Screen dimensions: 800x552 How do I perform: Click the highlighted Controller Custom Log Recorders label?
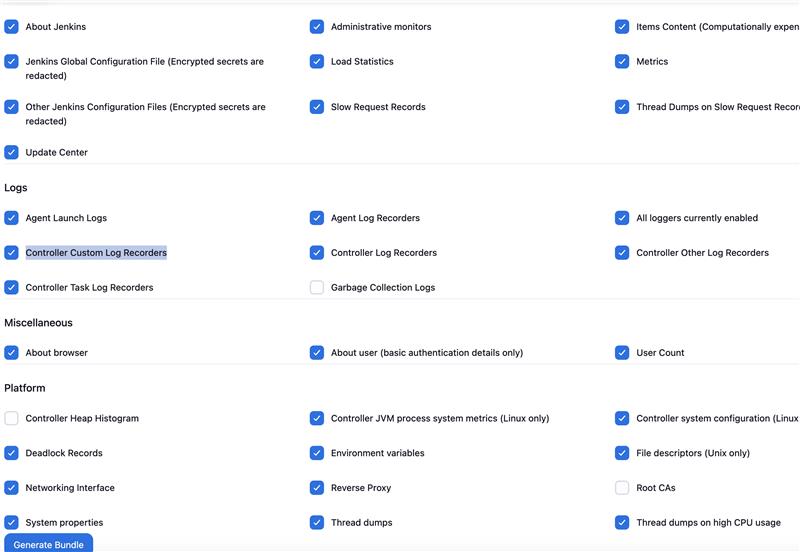click(96, 253)
